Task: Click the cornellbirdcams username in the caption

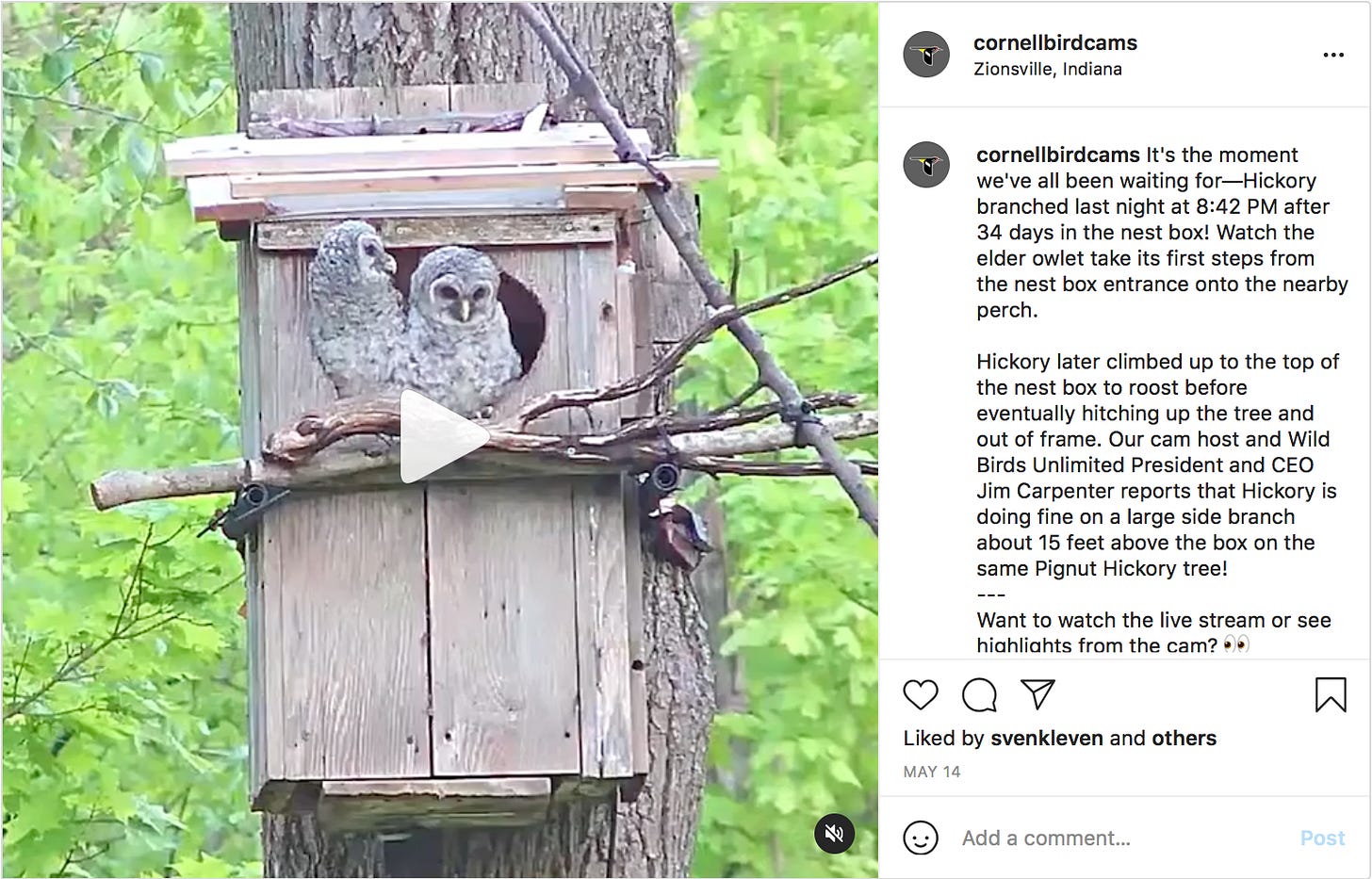Action: click(x=1058, y=155)
